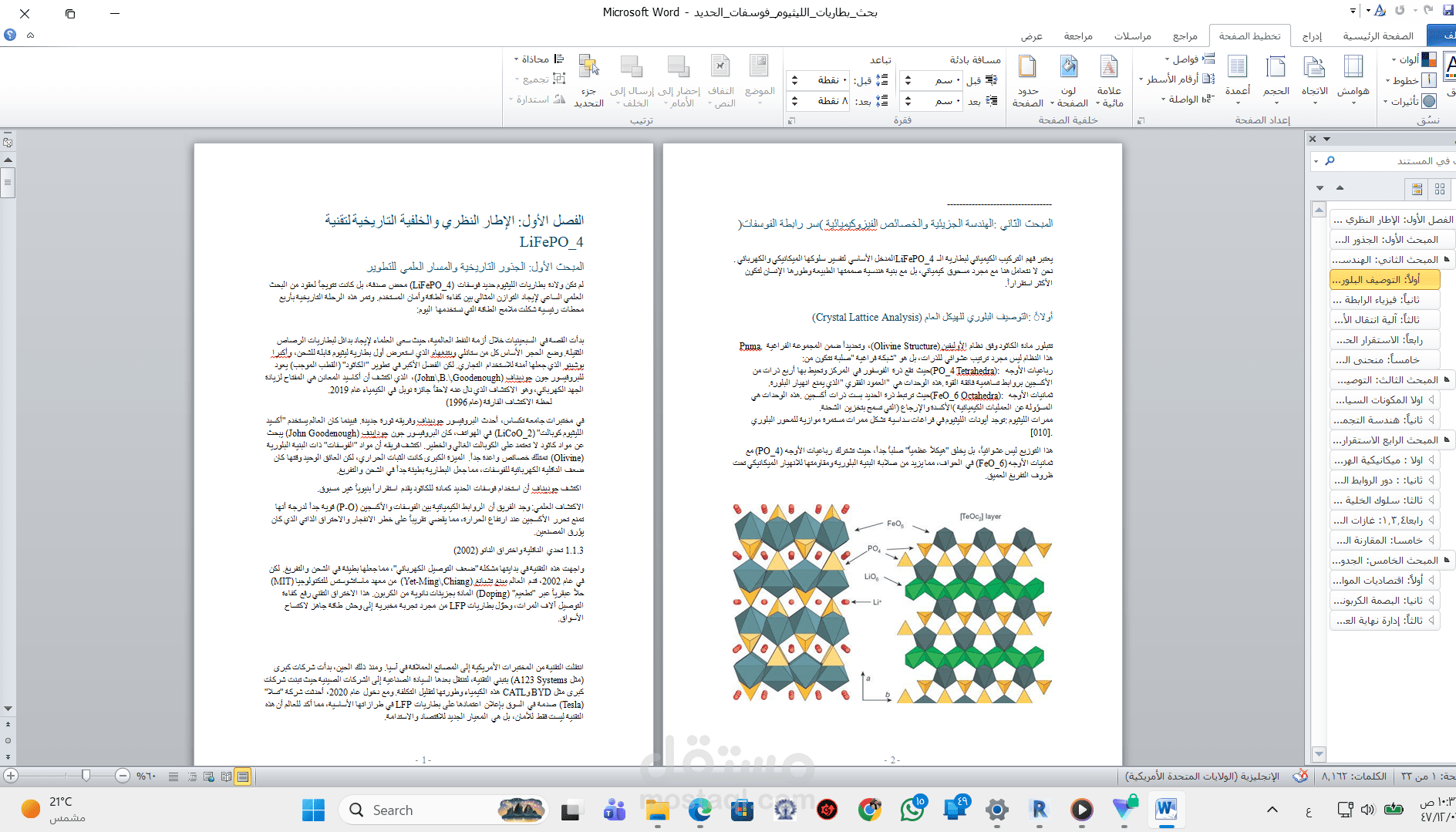Click the Windows taskbar Search box
The width and height of the screenshot is (1456, 832).
443,810
